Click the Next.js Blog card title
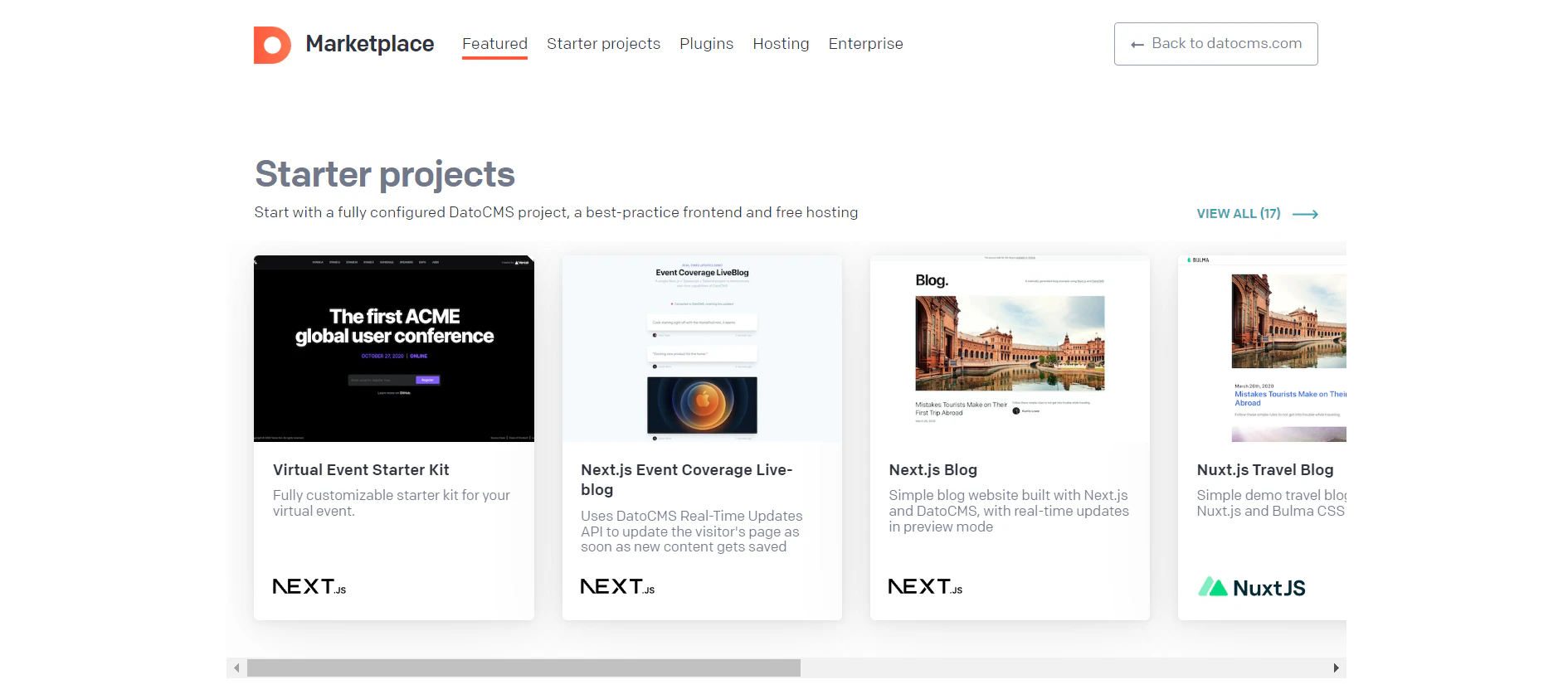Image resolution: width=1568 pixels, height=699 pixels. (933, 470)
